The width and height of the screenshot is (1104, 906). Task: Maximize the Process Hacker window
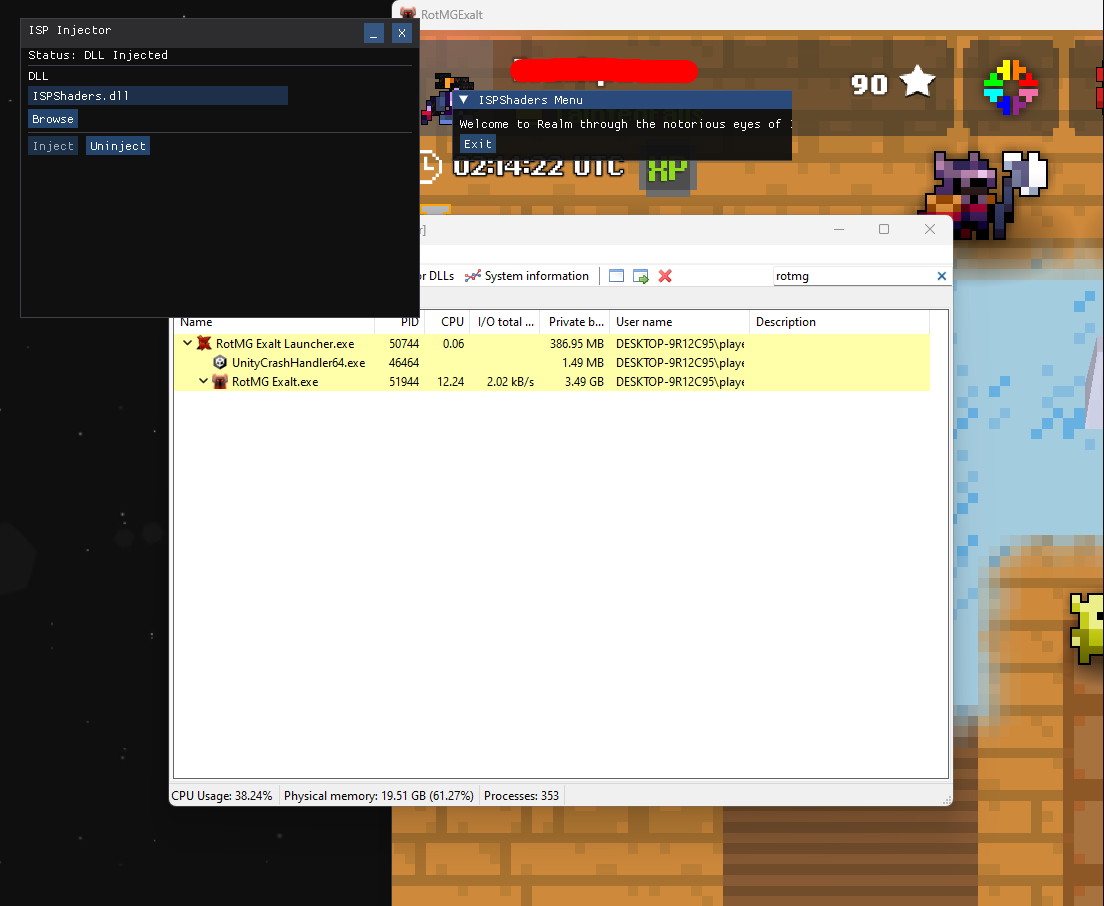click(884, 229)
